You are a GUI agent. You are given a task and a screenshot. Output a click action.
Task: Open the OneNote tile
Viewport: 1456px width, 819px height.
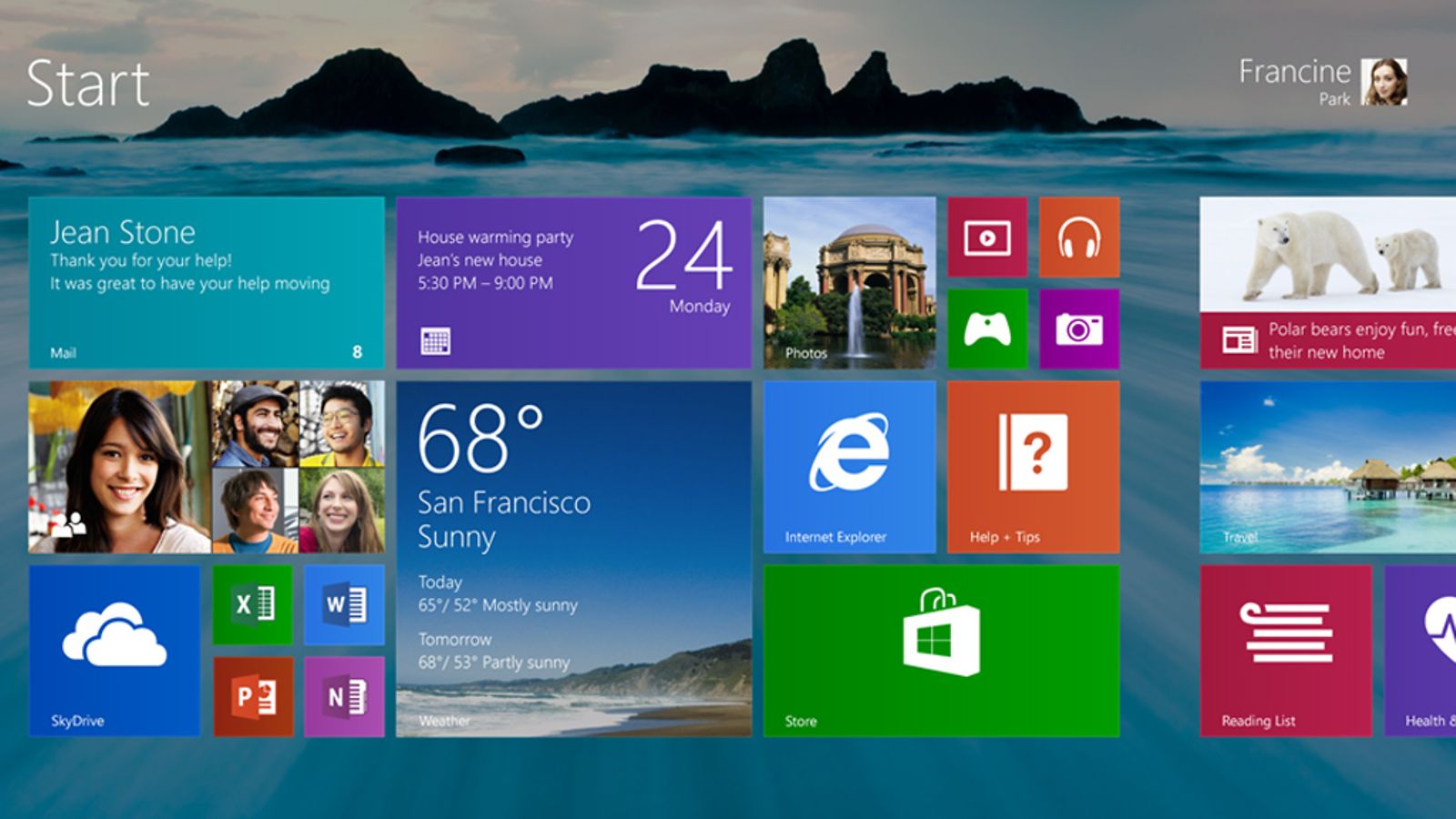click(345, 696)
